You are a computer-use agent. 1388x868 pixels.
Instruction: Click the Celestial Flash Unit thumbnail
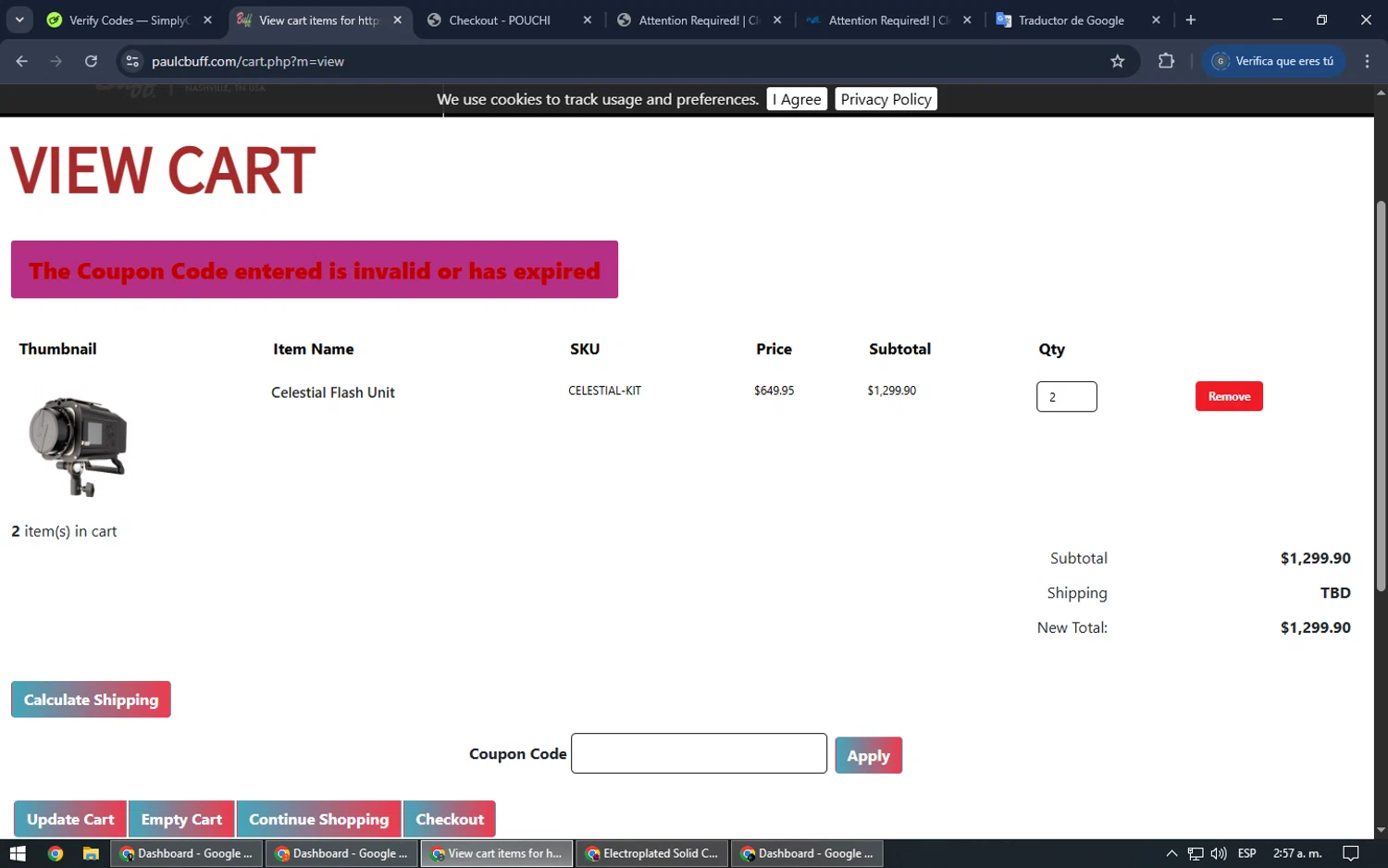(x=79, y=446)
